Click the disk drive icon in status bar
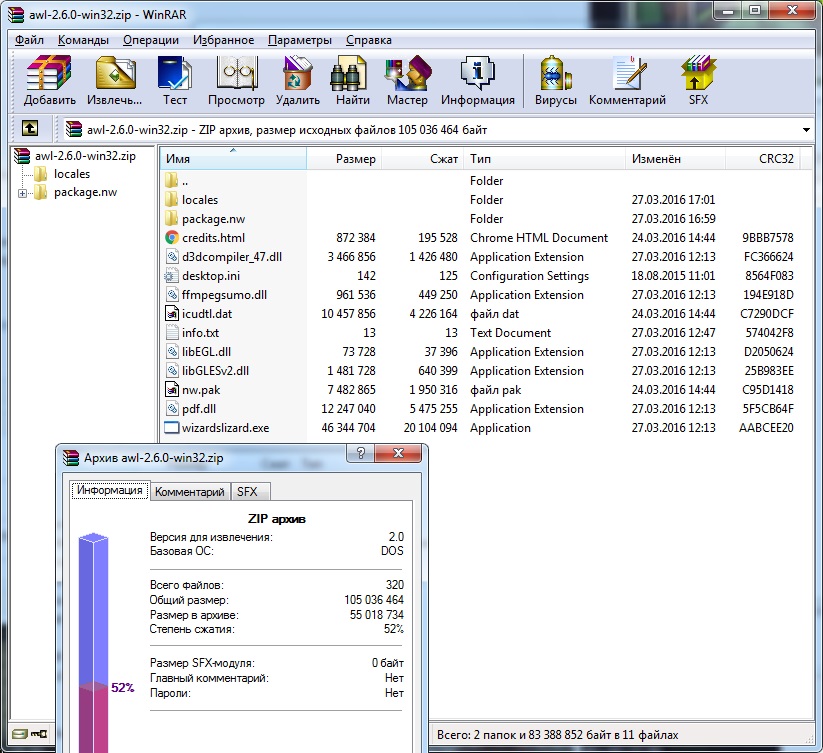Image resolution: width=823 pixels, height=753 pixels. point(20,734)
